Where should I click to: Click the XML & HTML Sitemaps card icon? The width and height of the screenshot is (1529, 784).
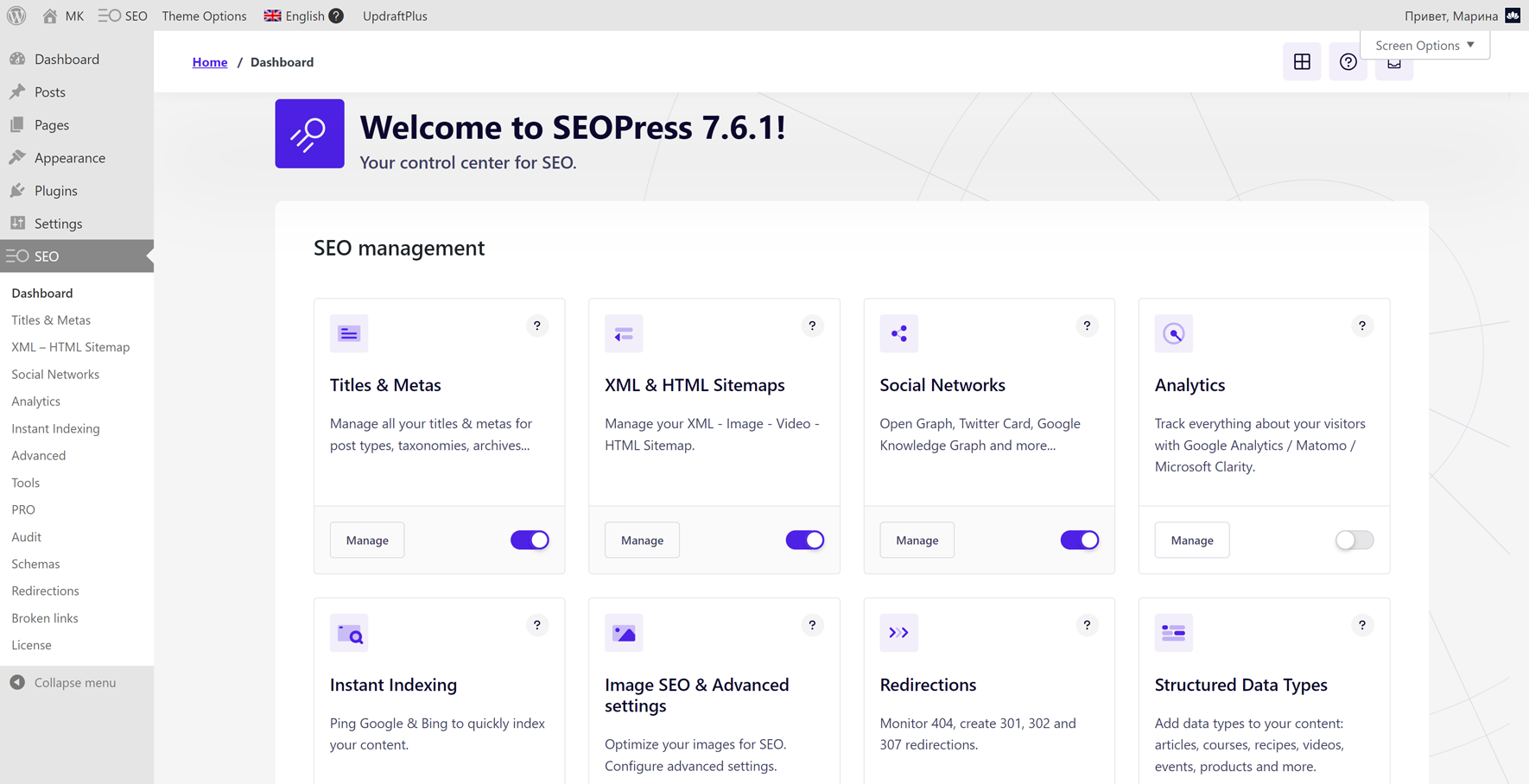click(624, 333)
